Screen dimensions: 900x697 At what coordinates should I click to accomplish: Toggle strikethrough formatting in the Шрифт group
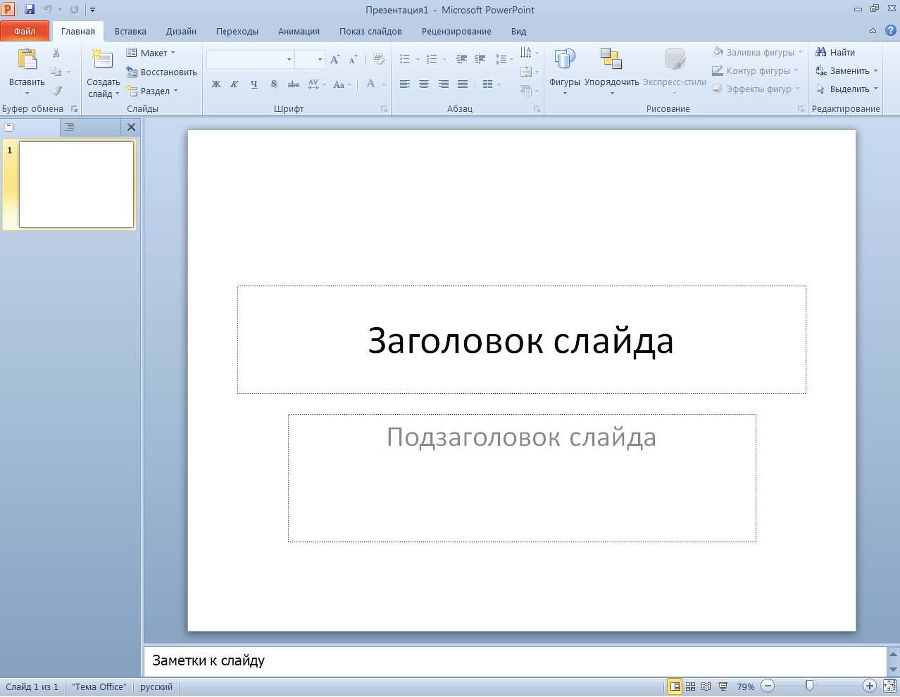coord(293,84)
